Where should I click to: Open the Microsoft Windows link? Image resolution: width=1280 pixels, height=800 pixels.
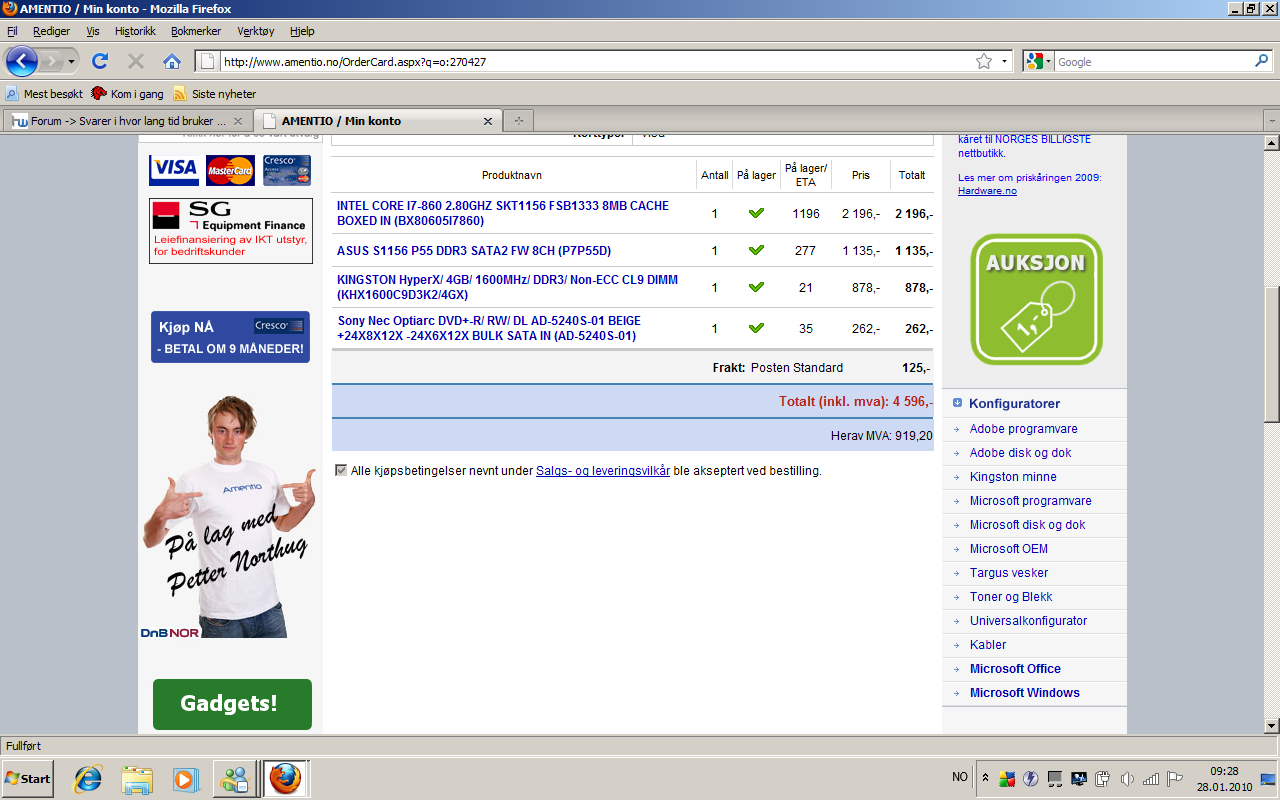click(x=1025, y=693)
